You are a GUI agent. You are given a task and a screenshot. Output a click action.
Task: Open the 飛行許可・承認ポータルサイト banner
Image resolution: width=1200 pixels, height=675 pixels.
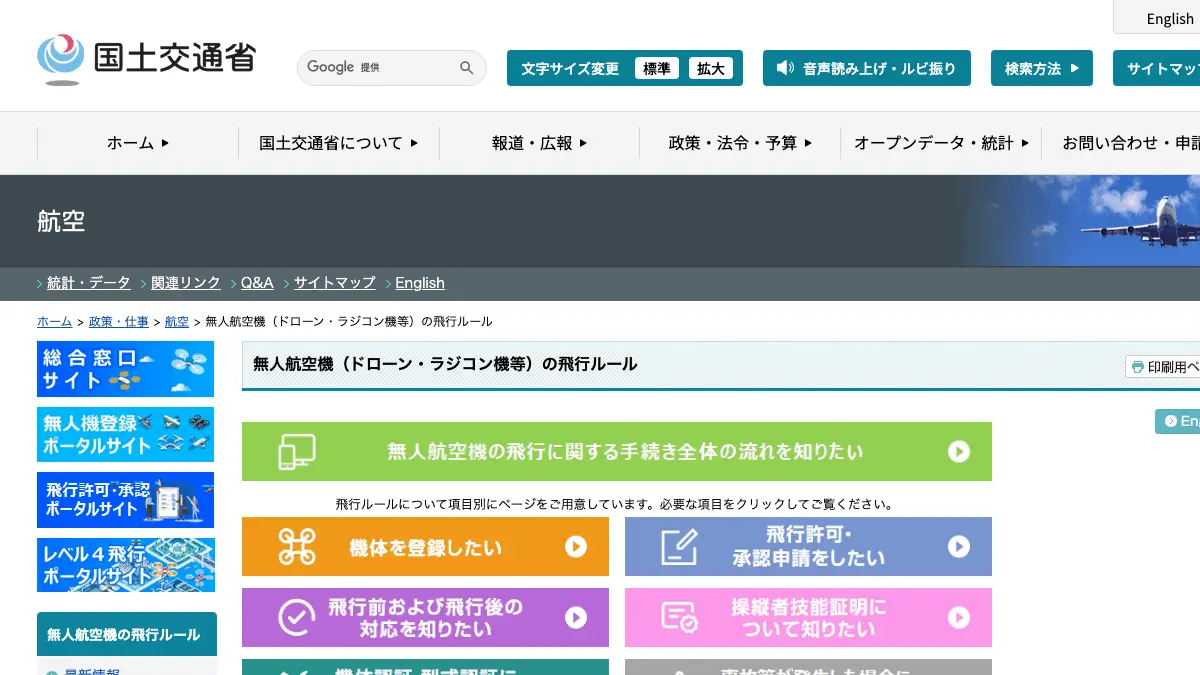click(126, 500)
